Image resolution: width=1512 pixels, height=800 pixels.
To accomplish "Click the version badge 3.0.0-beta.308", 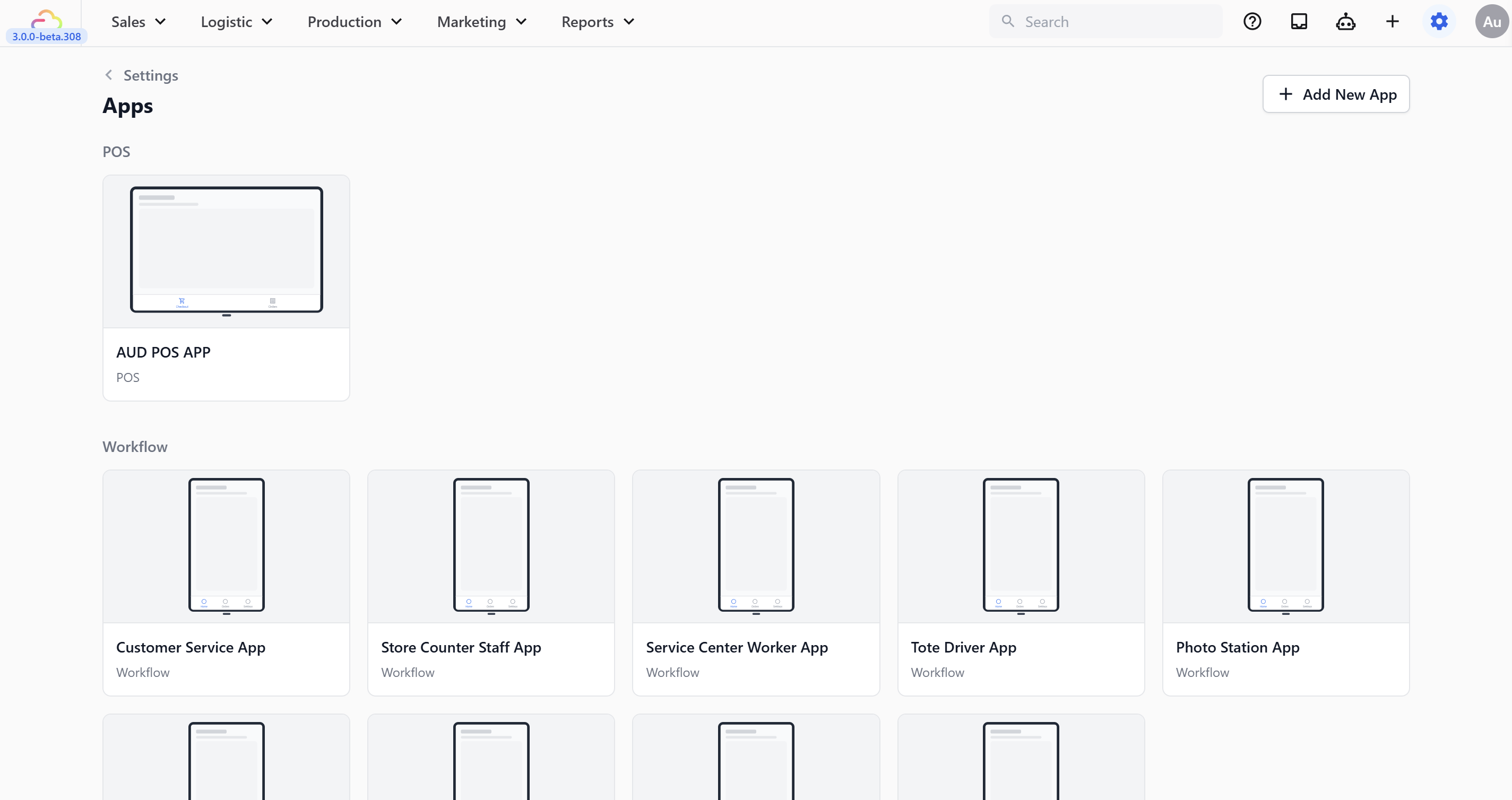I will tap(46, 37).
